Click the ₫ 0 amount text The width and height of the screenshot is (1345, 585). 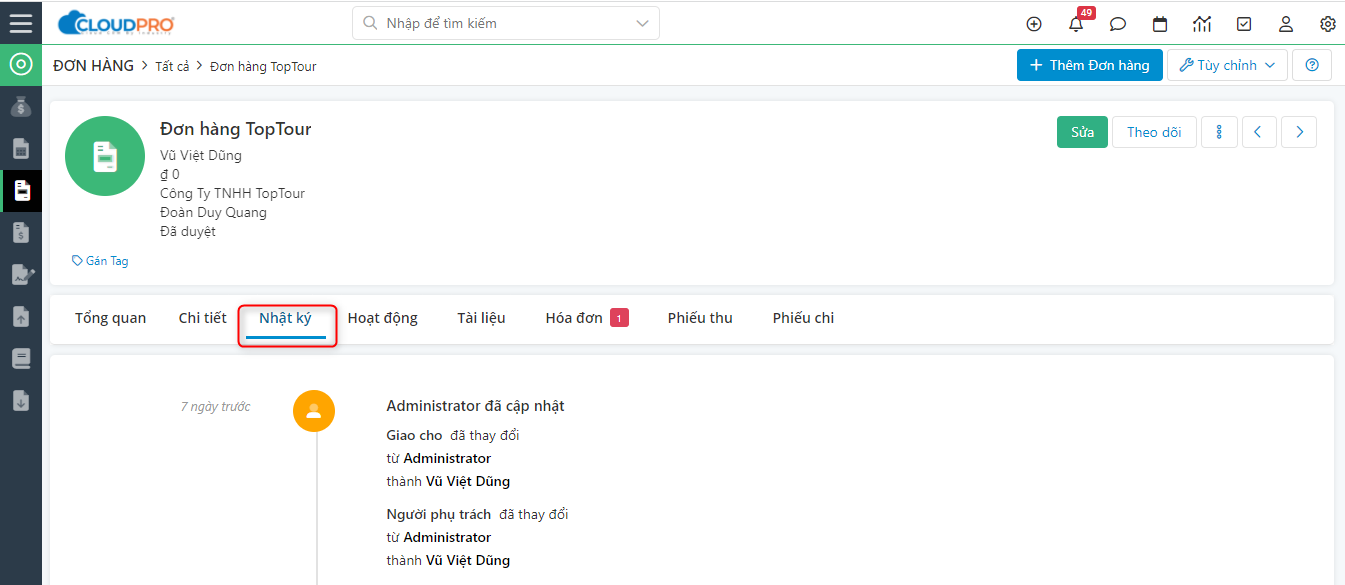170,174
